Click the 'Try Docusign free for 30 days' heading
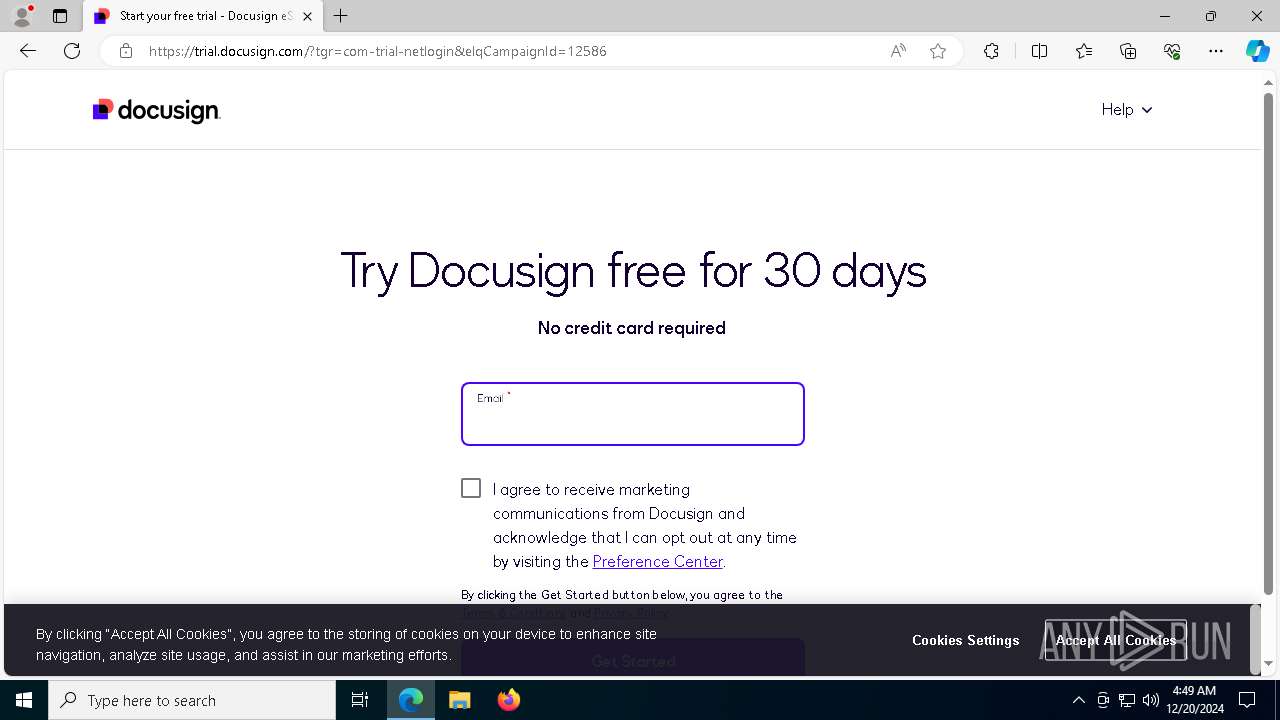Viewport: 1280px width, 720px height. tap(633, 270)
